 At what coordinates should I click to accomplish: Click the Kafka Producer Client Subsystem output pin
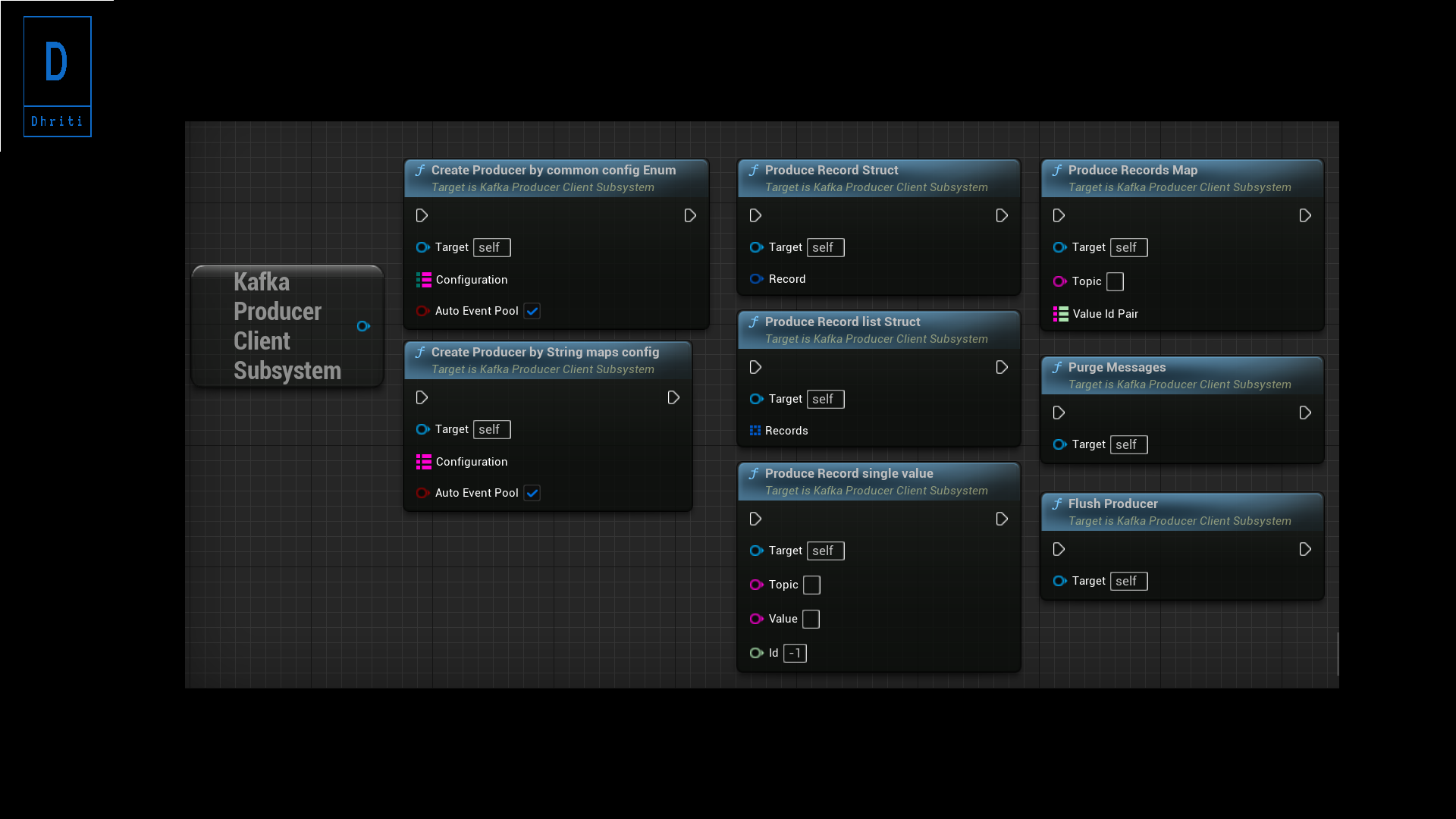point(364,326)
